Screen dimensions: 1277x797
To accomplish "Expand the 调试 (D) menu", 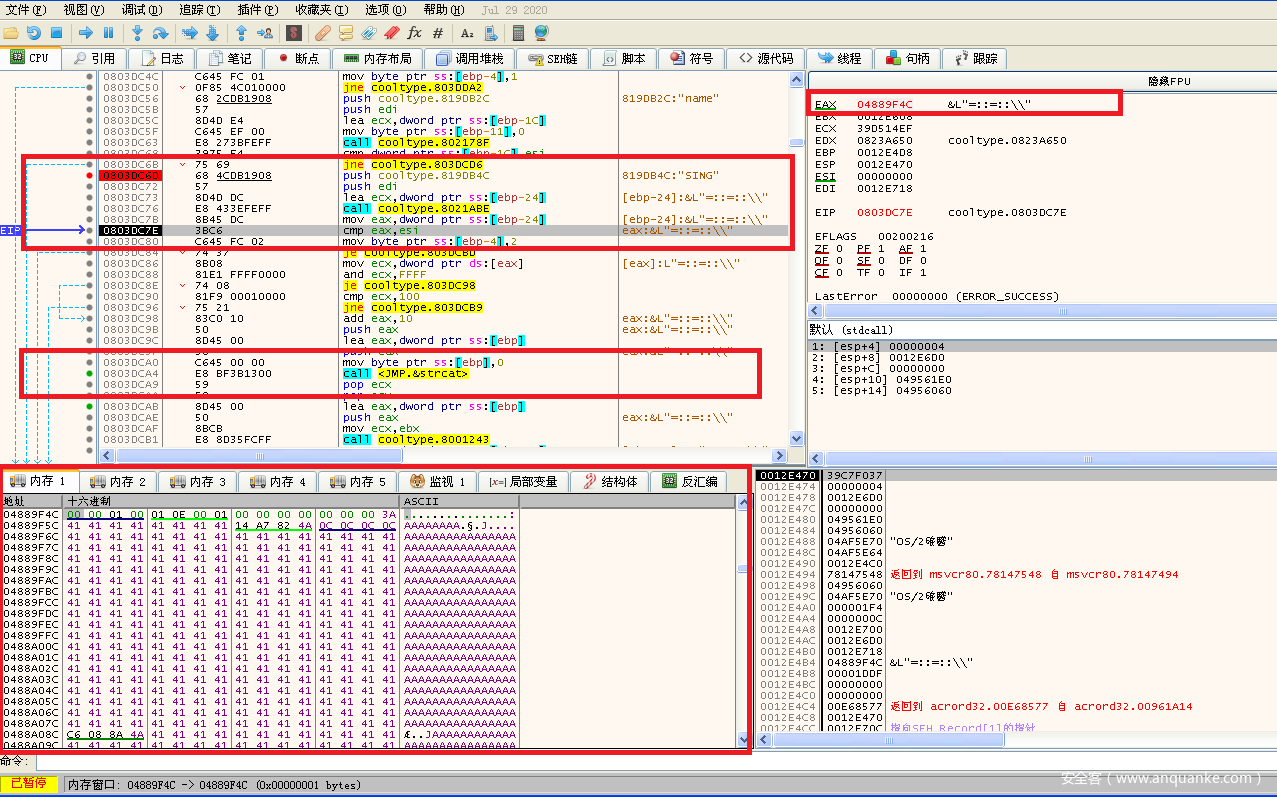I will point(141,10).
